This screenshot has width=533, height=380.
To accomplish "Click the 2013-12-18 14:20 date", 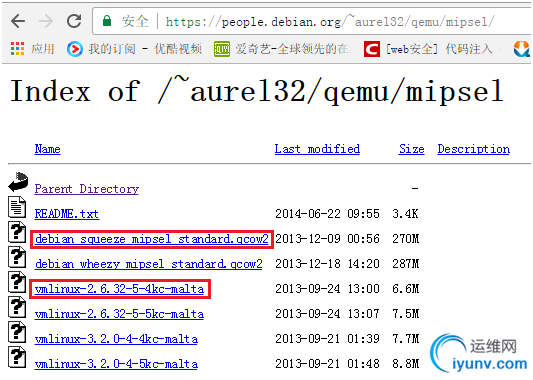I will tap(327, 264).
